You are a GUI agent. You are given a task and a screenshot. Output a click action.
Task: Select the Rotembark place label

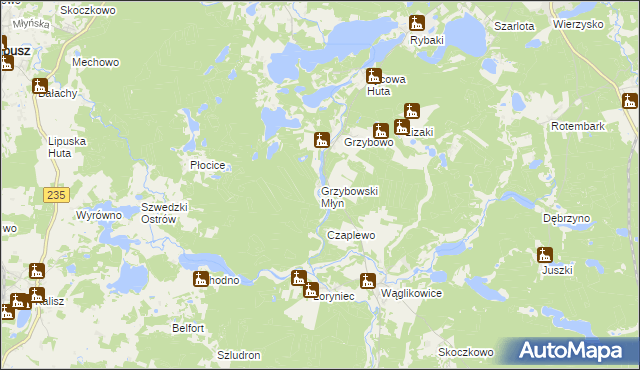(578, 126)
